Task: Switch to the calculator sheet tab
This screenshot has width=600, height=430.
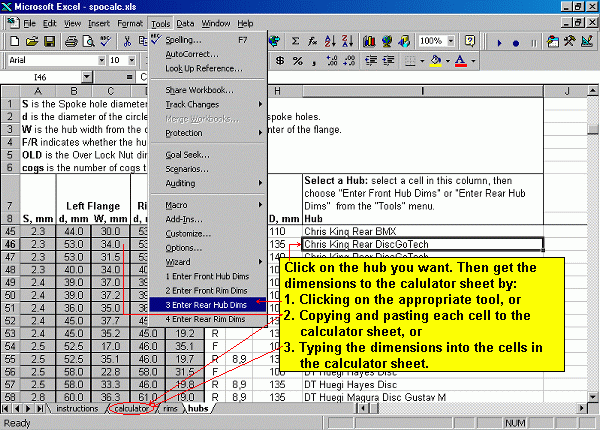Action: click(132, 408)
